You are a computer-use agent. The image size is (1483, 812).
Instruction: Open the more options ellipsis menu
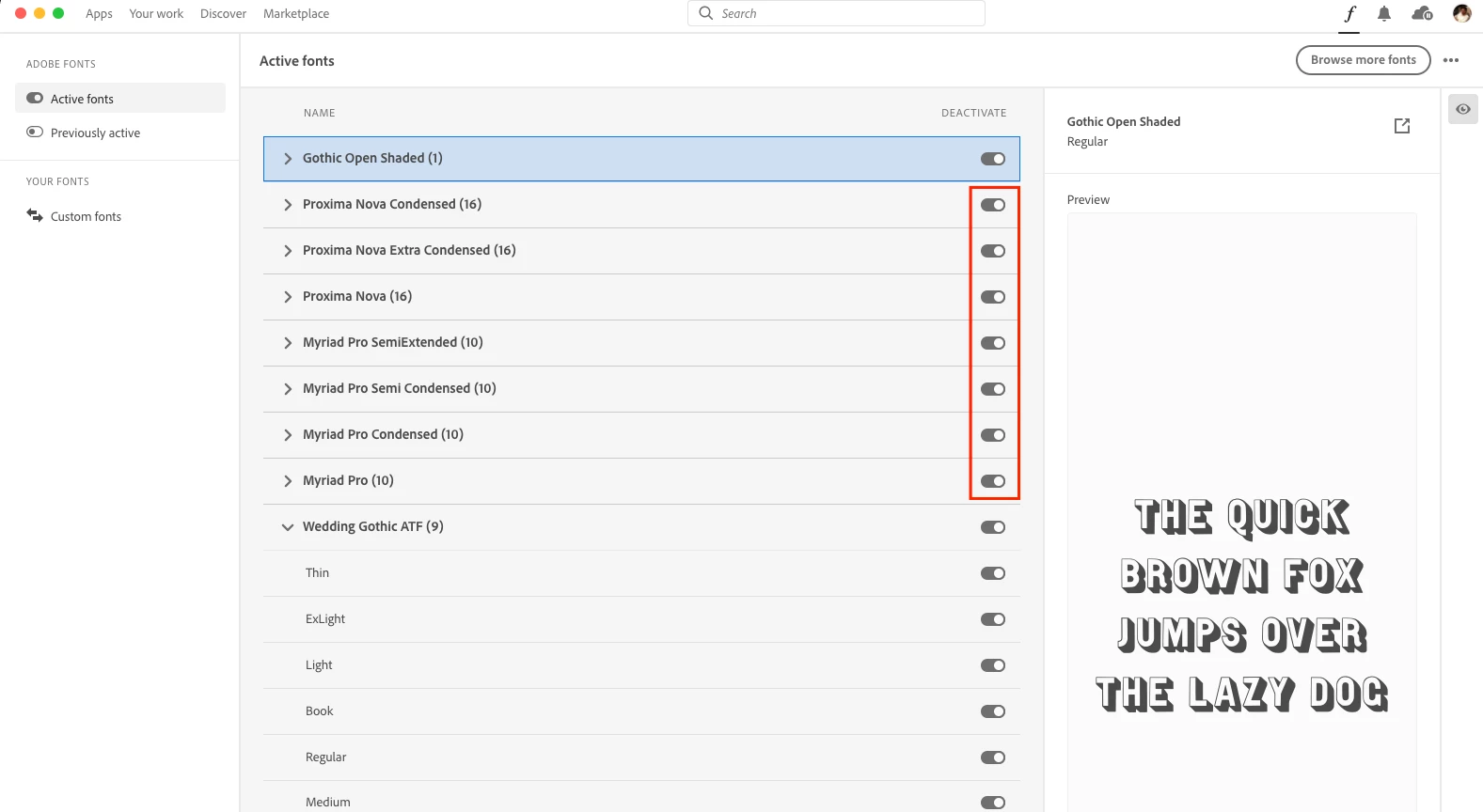pyautogui.click(x=1451, y=60)
